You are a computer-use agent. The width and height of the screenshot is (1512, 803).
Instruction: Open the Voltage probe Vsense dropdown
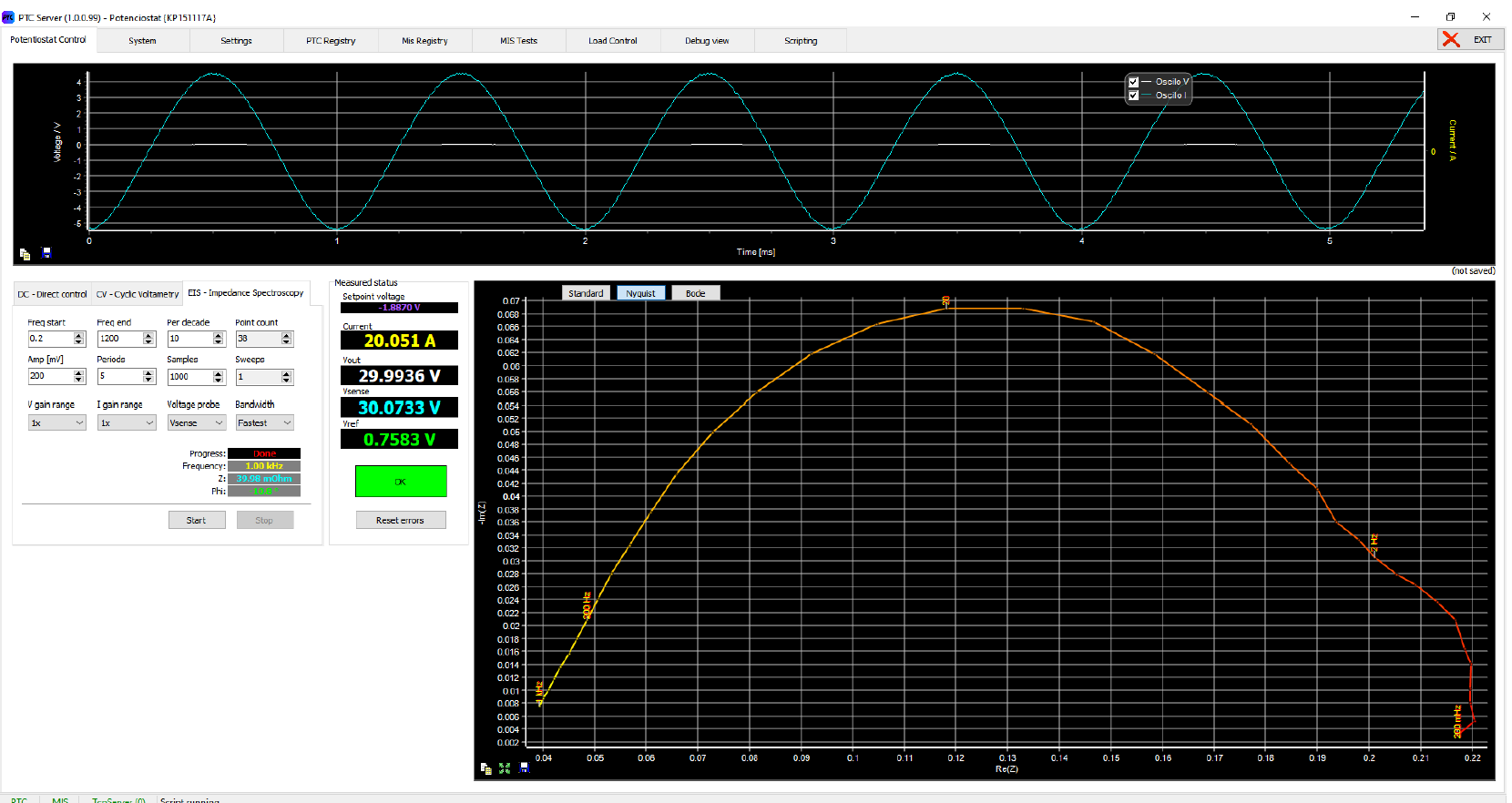(x=196, y=422)
